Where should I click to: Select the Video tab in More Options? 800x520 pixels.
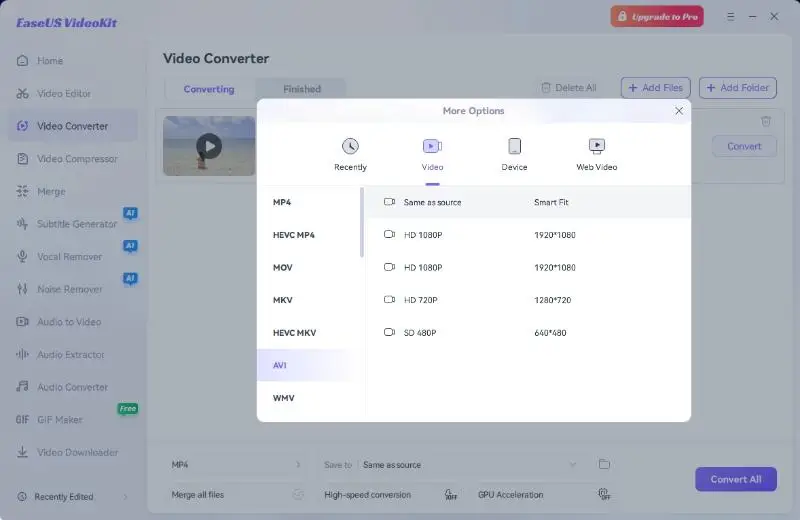[x=432, y=155]
